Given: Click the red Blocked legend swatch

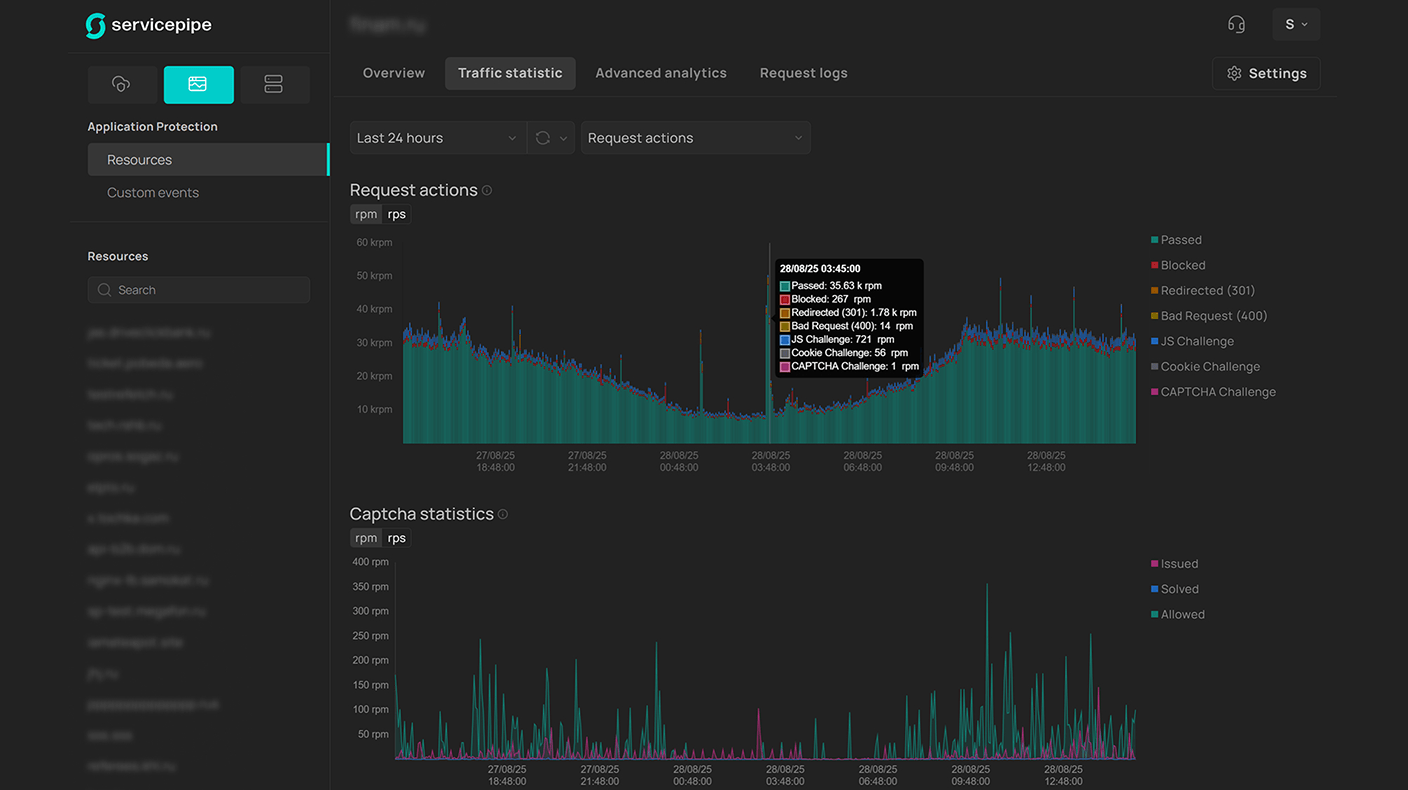Looking at the screenshot, I should click(x=1155, y=266).
